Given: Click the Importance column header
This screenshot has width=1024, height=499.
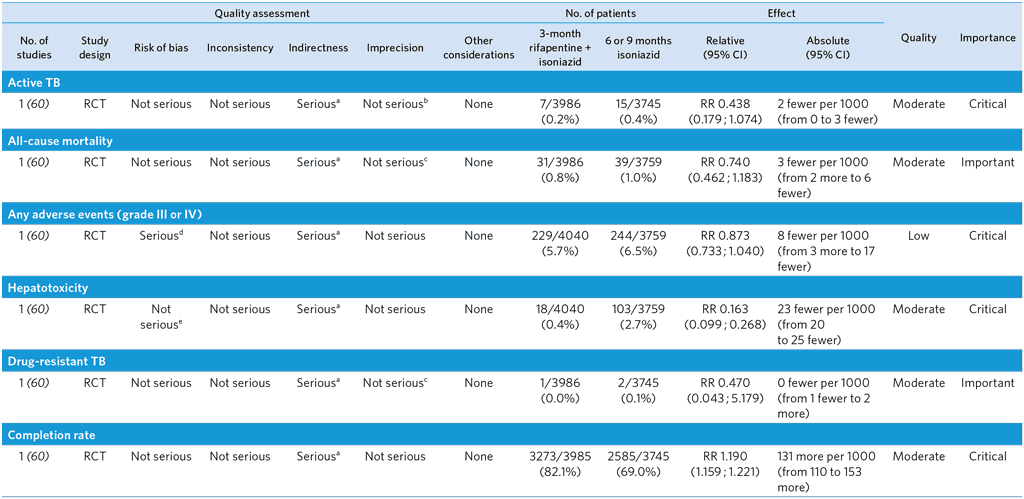Looking at the screenshot, I should tap(987, 38).
